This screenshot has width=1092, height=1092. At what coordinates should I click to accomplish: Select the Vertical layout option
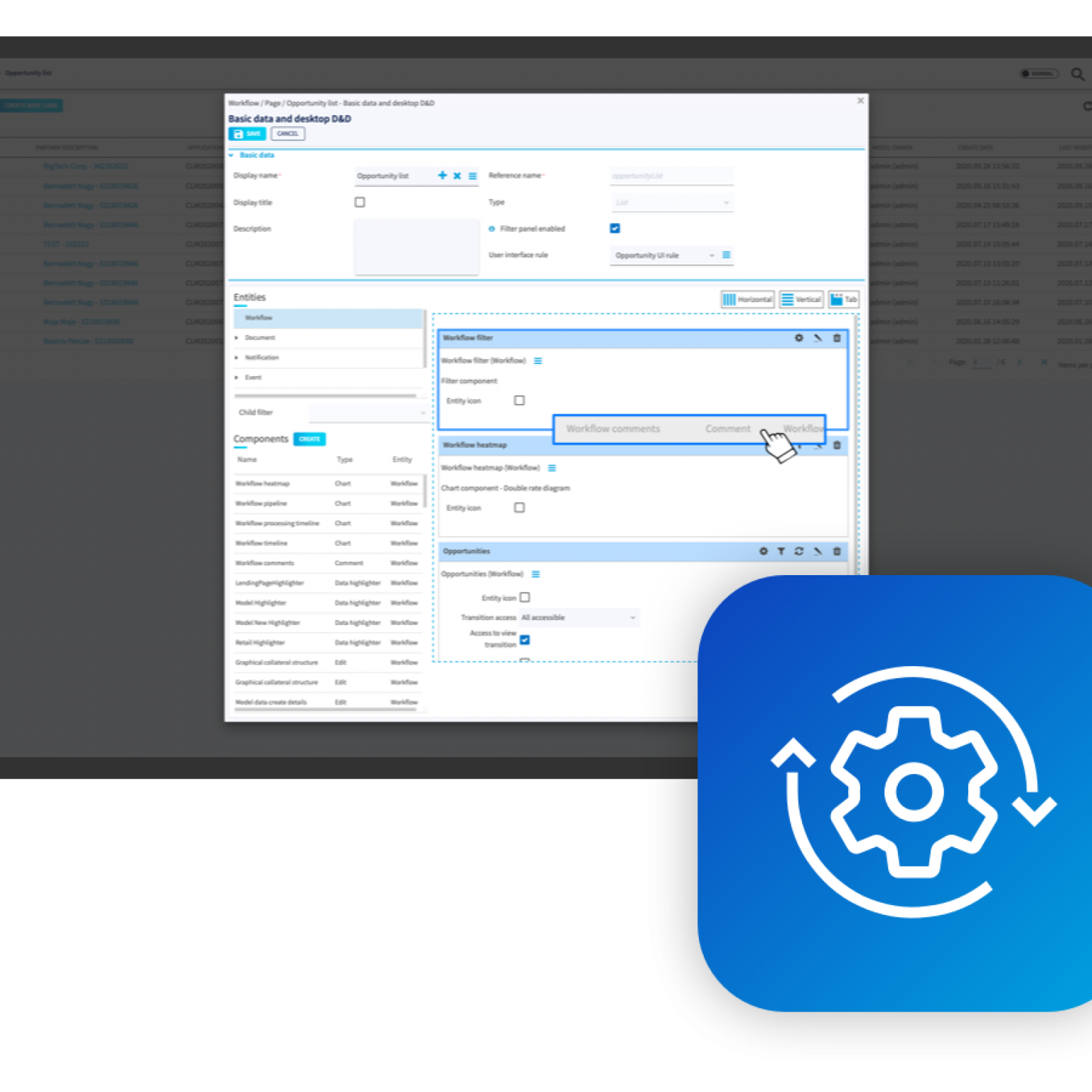tap(801, 299)
